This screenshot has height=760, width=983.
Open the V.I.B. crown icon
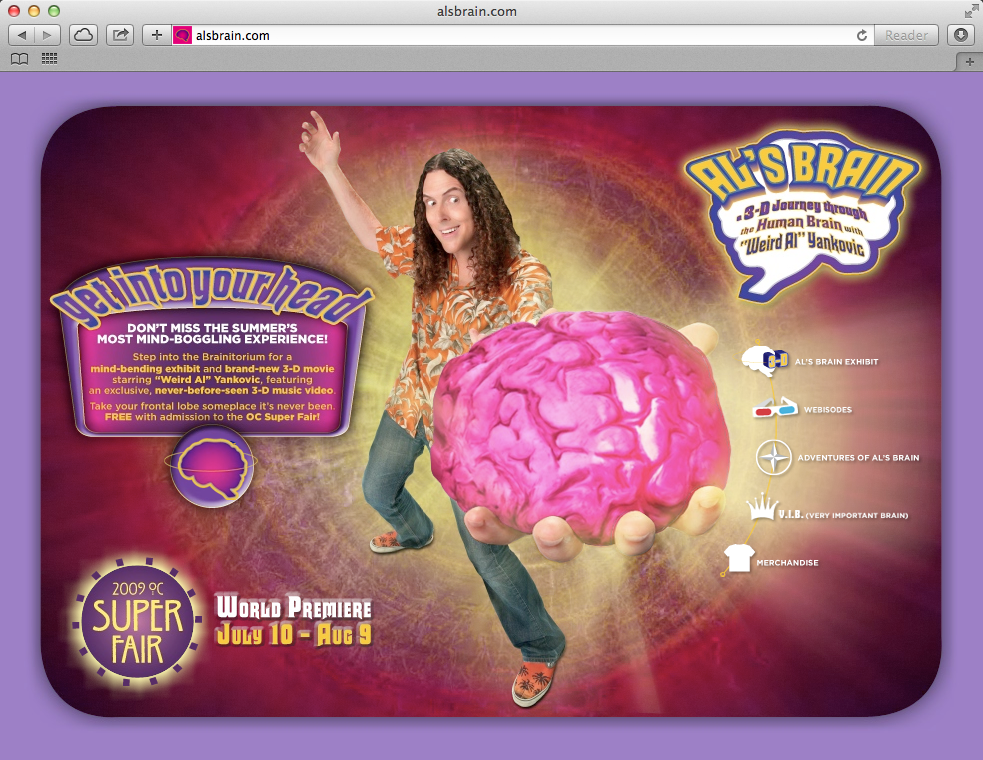pos(762,512)
